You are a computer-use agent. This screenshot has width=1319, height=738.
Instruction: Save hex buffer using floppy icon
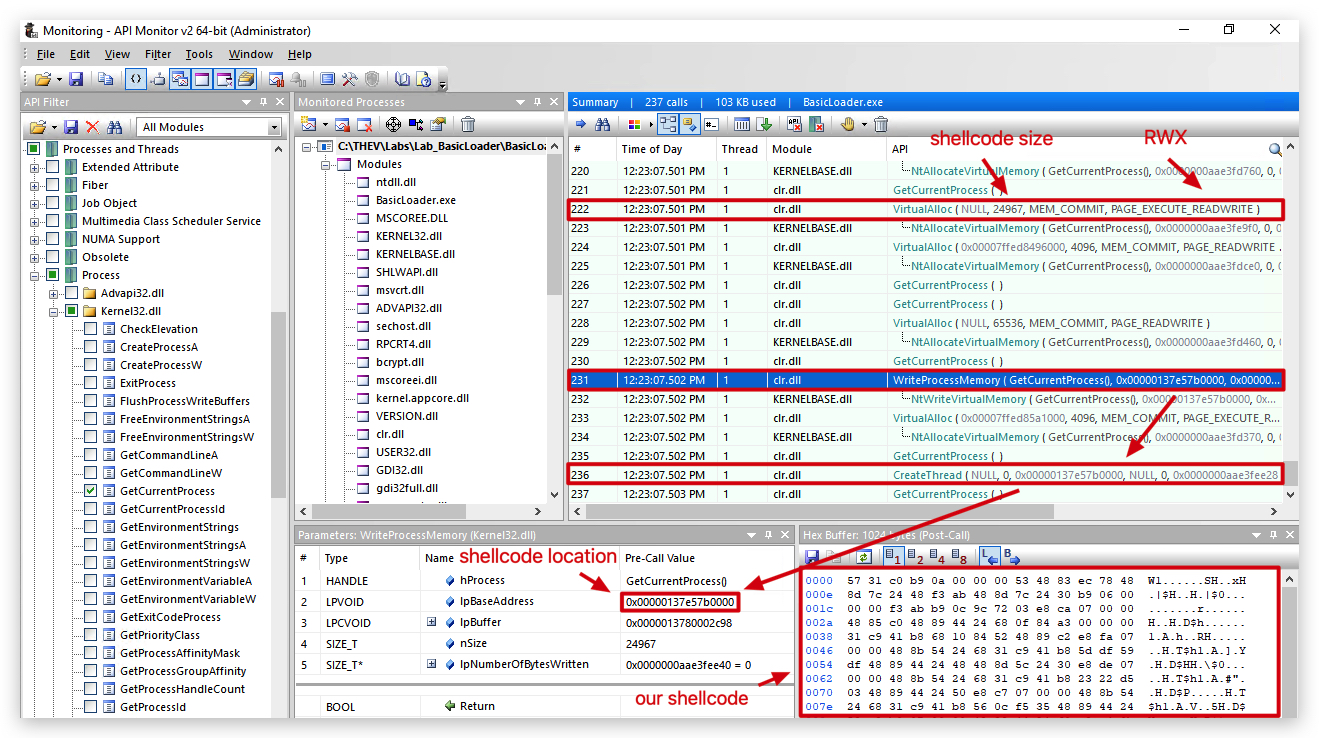point(812,556)
